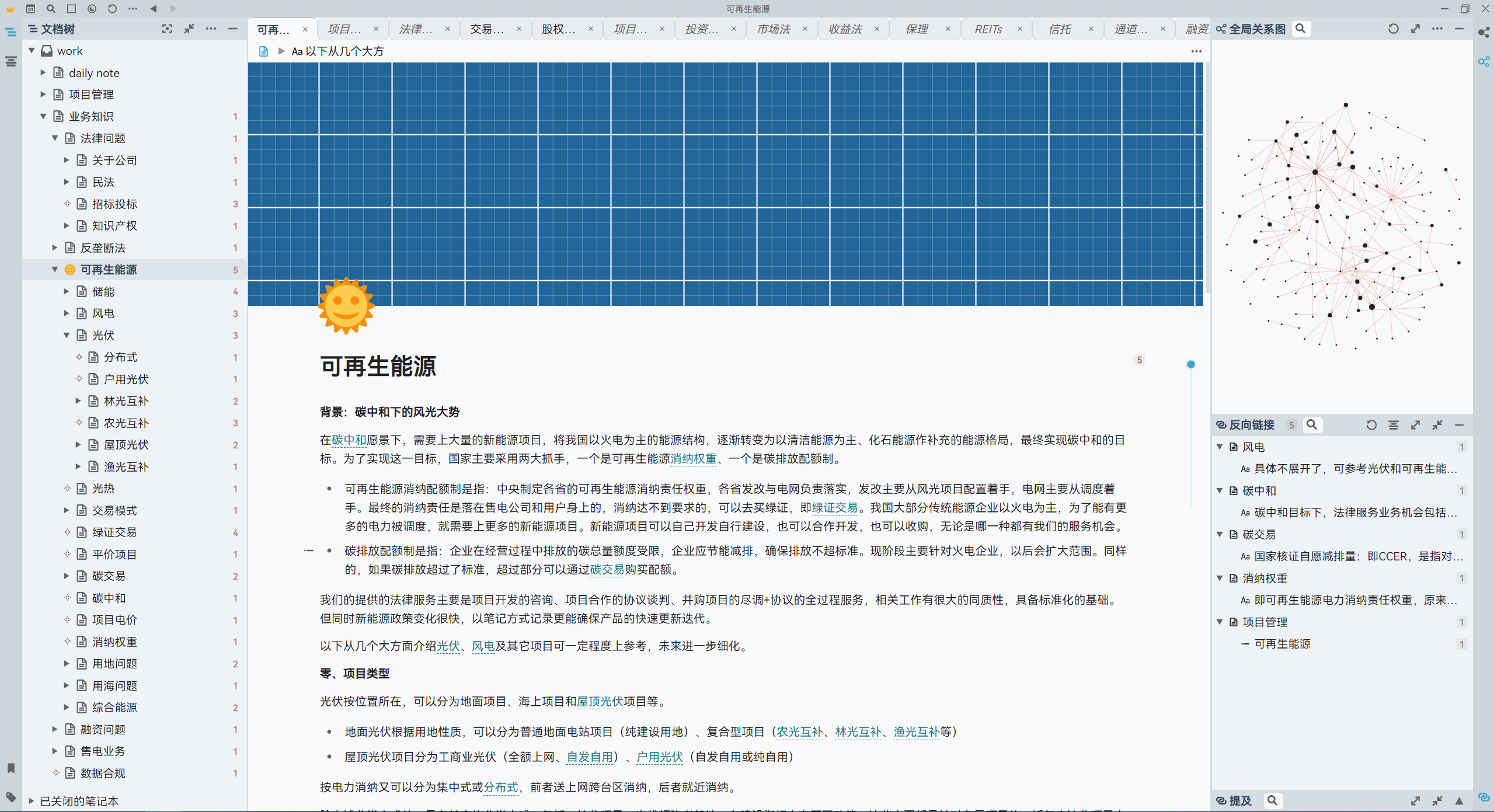Open the top bar more options dots
The width and height of the screenshot is (1494, 812).
[133, 9]
